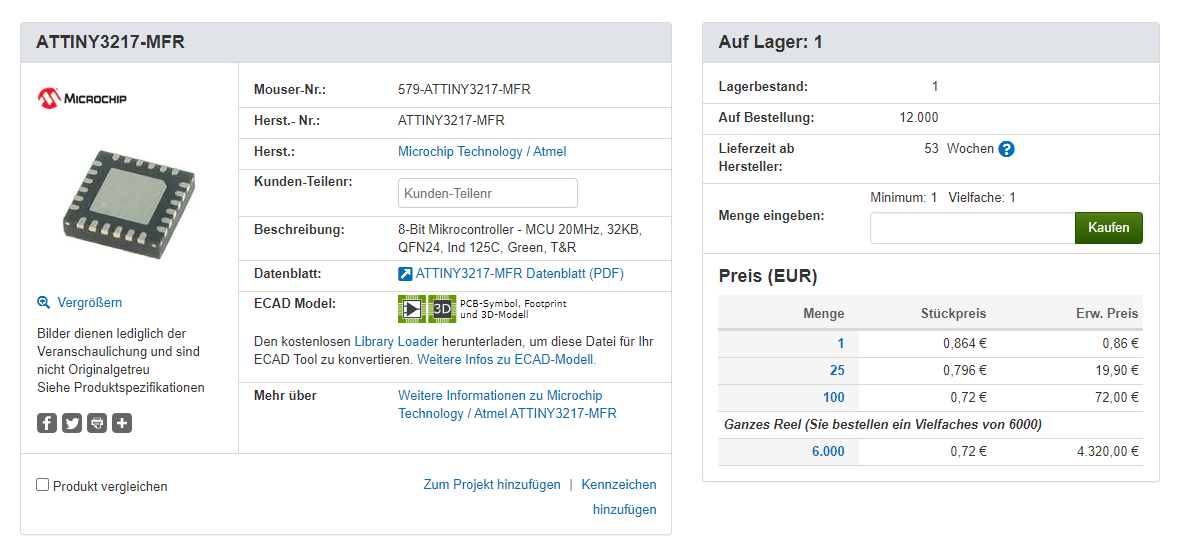The height and width of the screenshot is (550, 1180).
Task: Open the 3D model ECAD icon
Action: (442, 308)
